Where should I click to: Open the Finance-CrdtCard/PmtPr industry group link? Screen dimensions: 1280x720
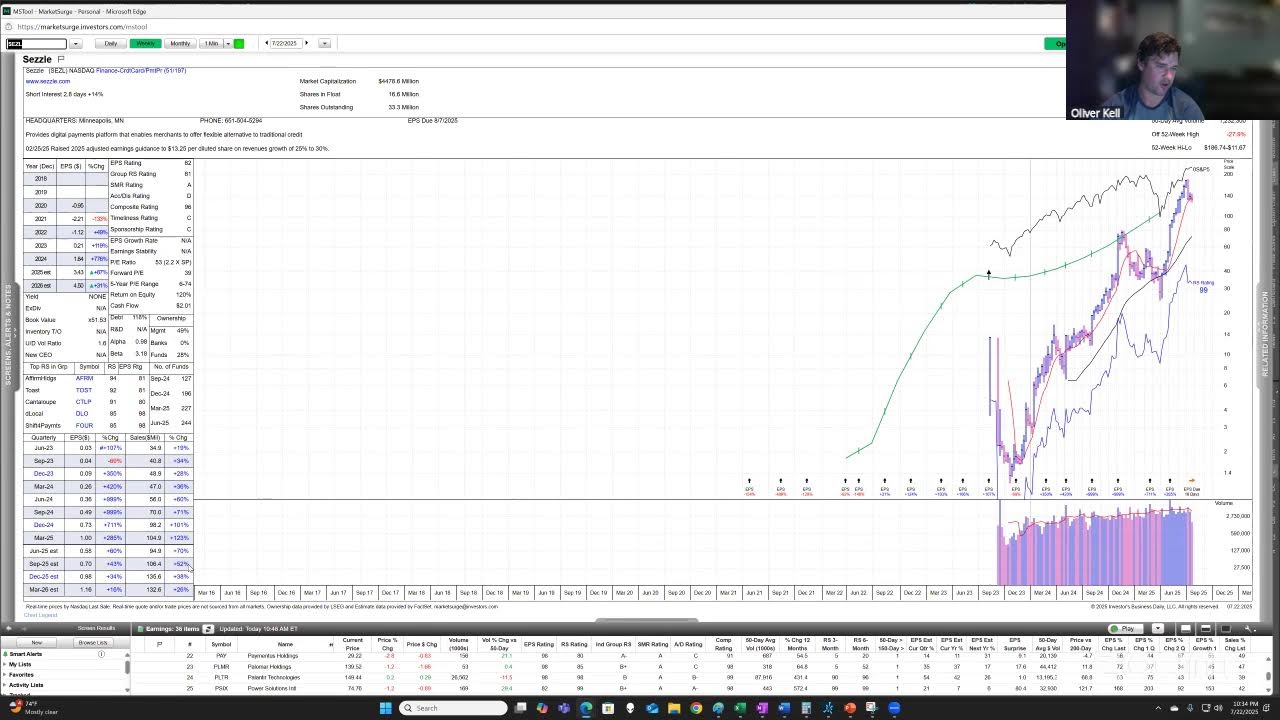[141, 70]
